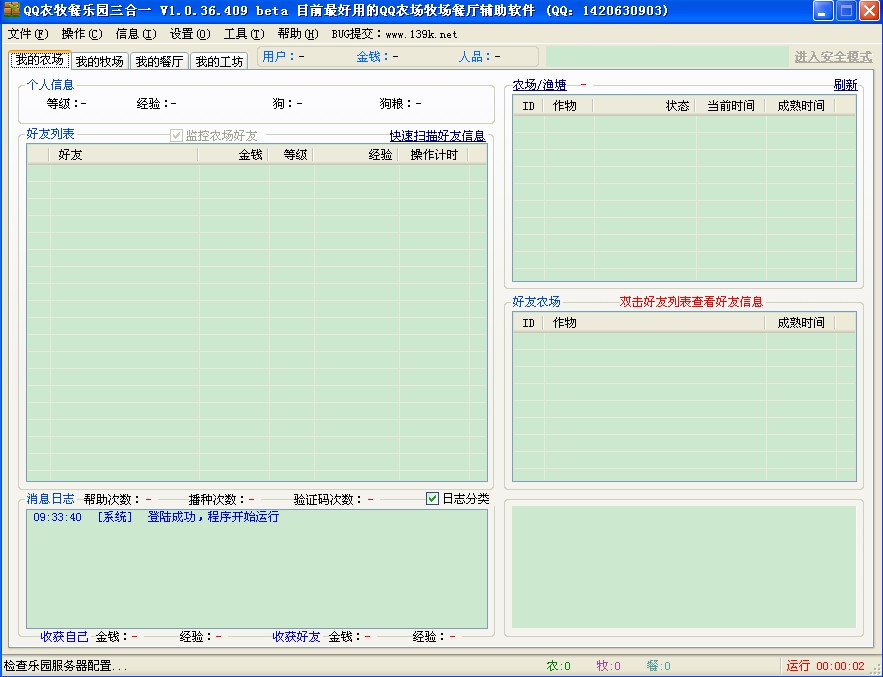Click 快速扫描好友信息 link
This screenshot has height=677, width=883.
coord(437,136)
